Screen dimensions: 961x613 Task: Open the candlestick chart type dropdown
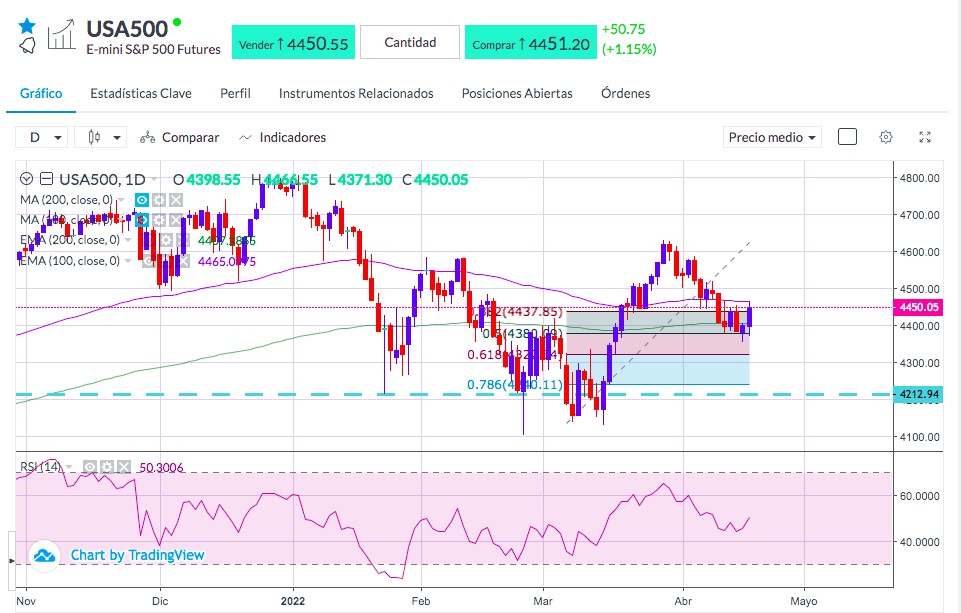[101, 137]
